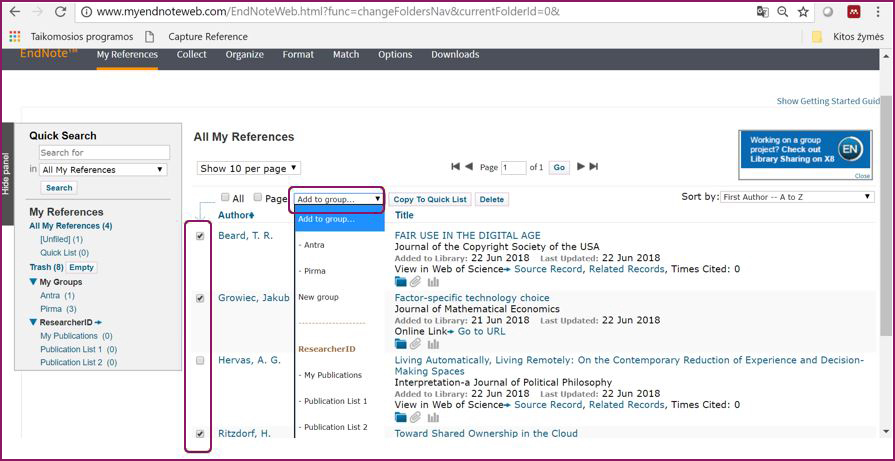Bookmark this page with the star icon
The height and width of the screenshot is (461, 895).
(x=803, y=12)
